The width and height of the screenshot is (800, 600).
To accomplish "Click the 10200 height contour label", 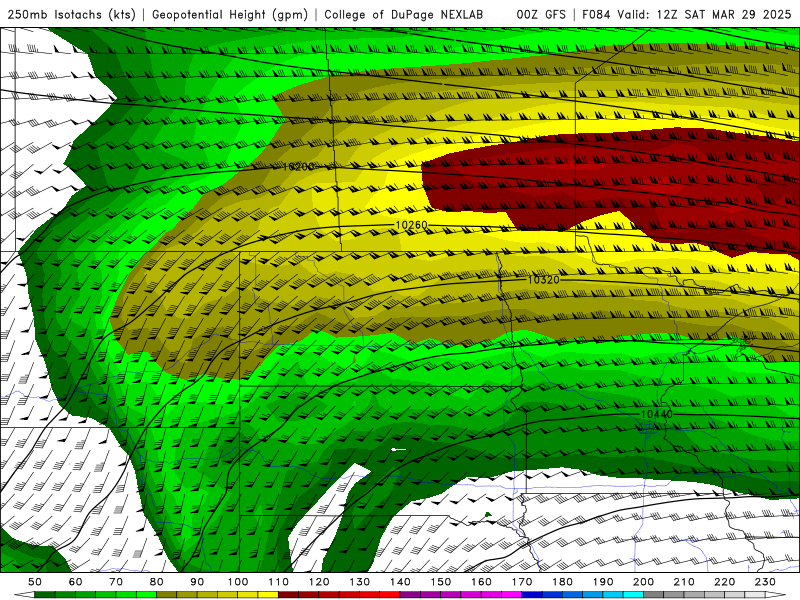I will pyautogui.click(x=298, y=167).
